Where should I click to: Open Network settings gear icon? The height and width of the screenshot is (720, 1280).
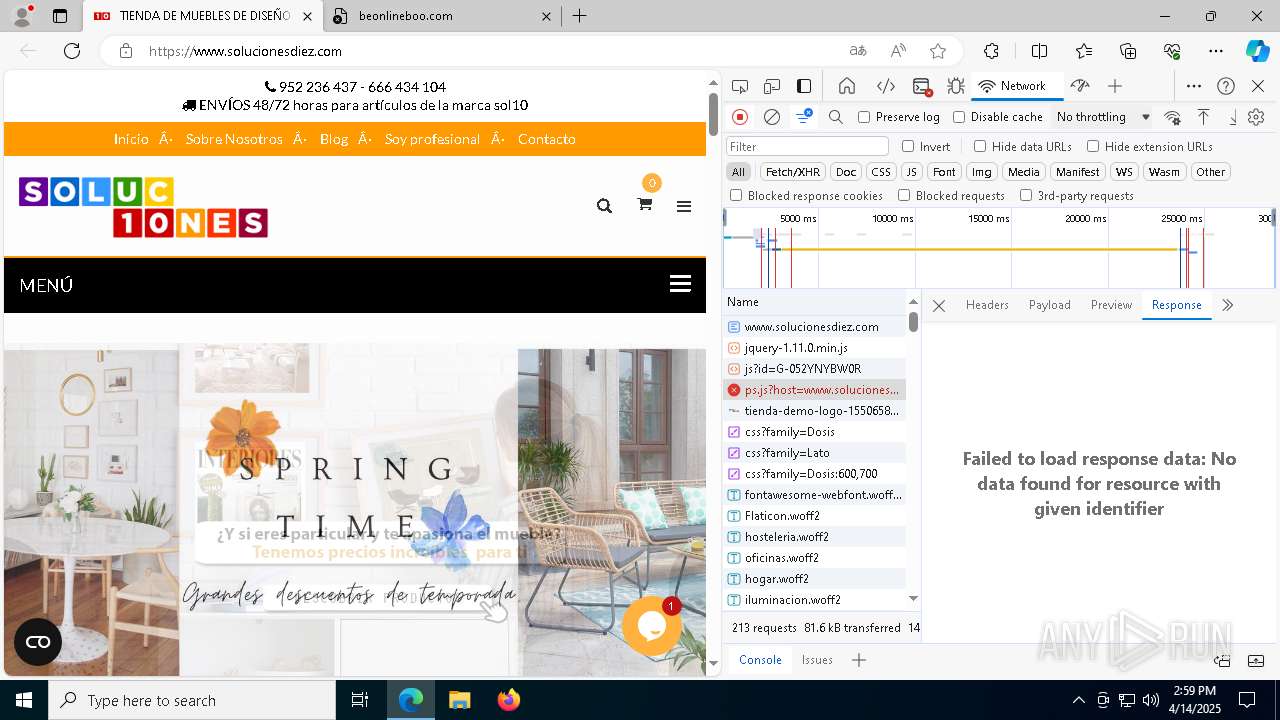[x=1256, y=117]
